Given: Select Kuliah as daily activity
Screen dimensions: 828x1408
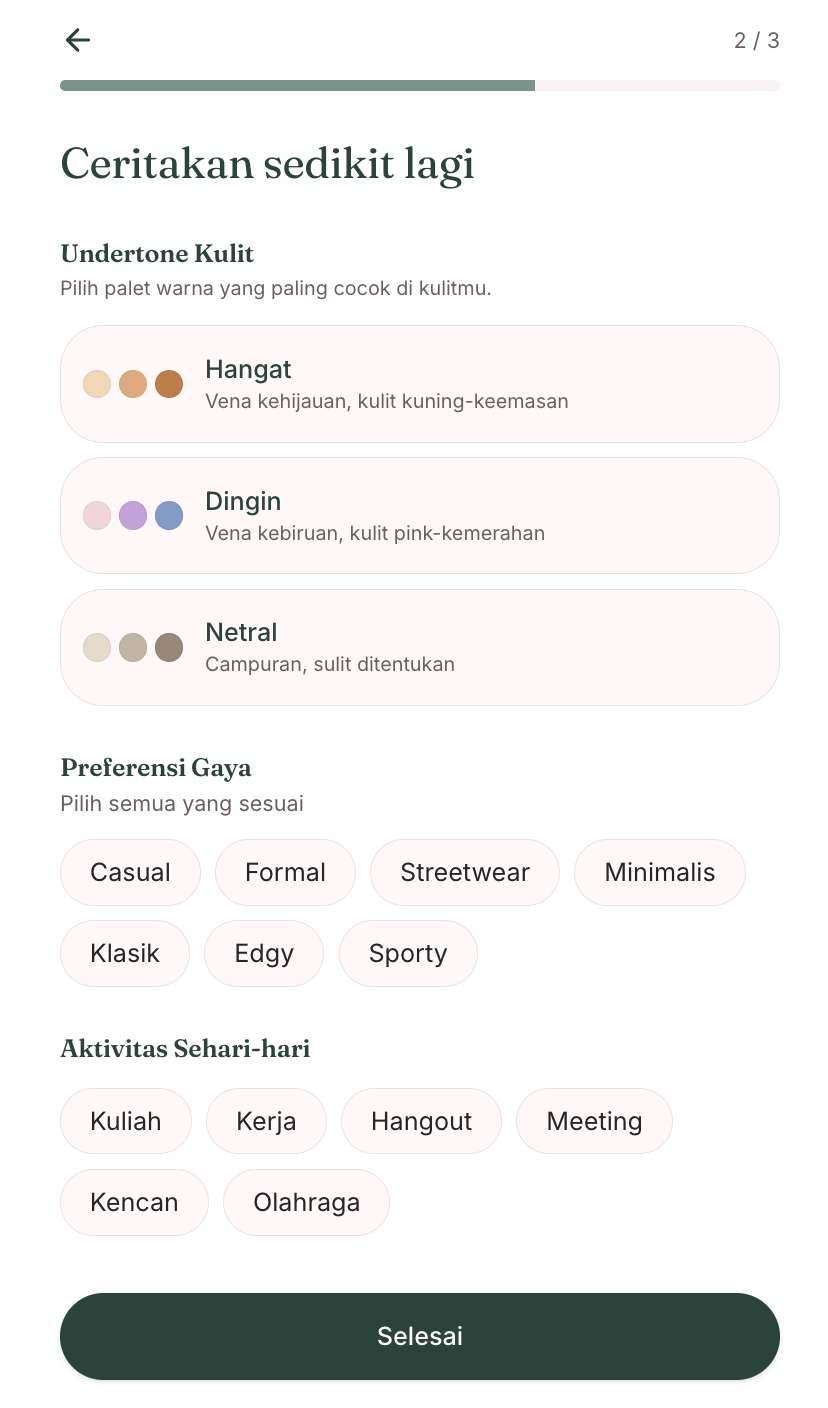Looking at the screenshot, I should click(126, 1121).
